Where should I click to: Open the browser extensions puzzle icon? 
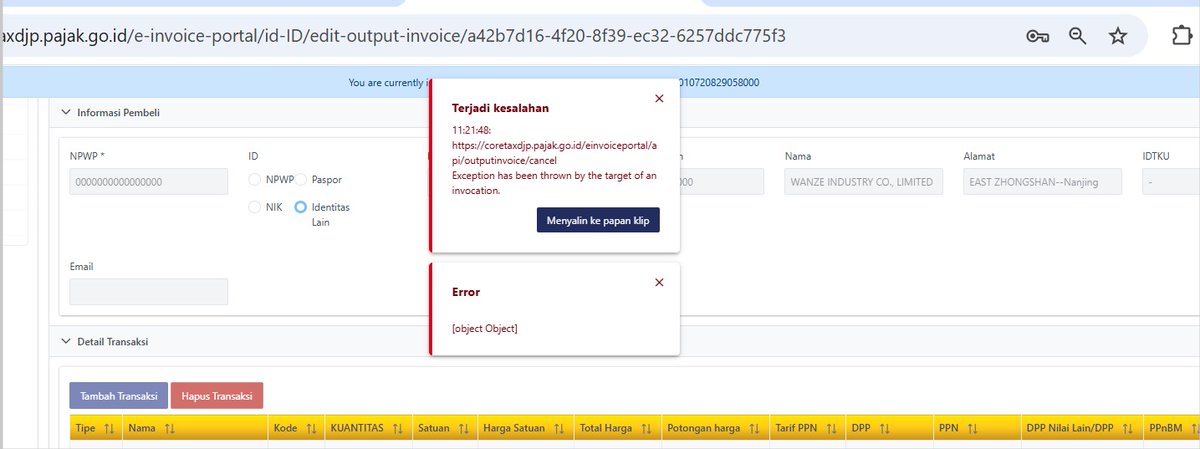coord(1180,36)
